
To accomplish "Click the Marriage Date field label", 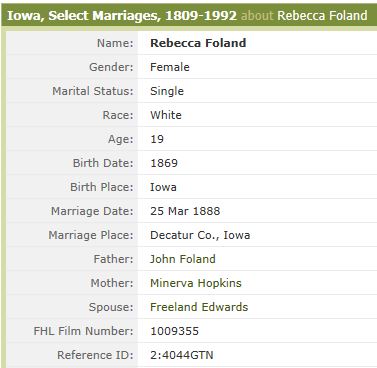I will pyautogui.click(x=92, y=211).
